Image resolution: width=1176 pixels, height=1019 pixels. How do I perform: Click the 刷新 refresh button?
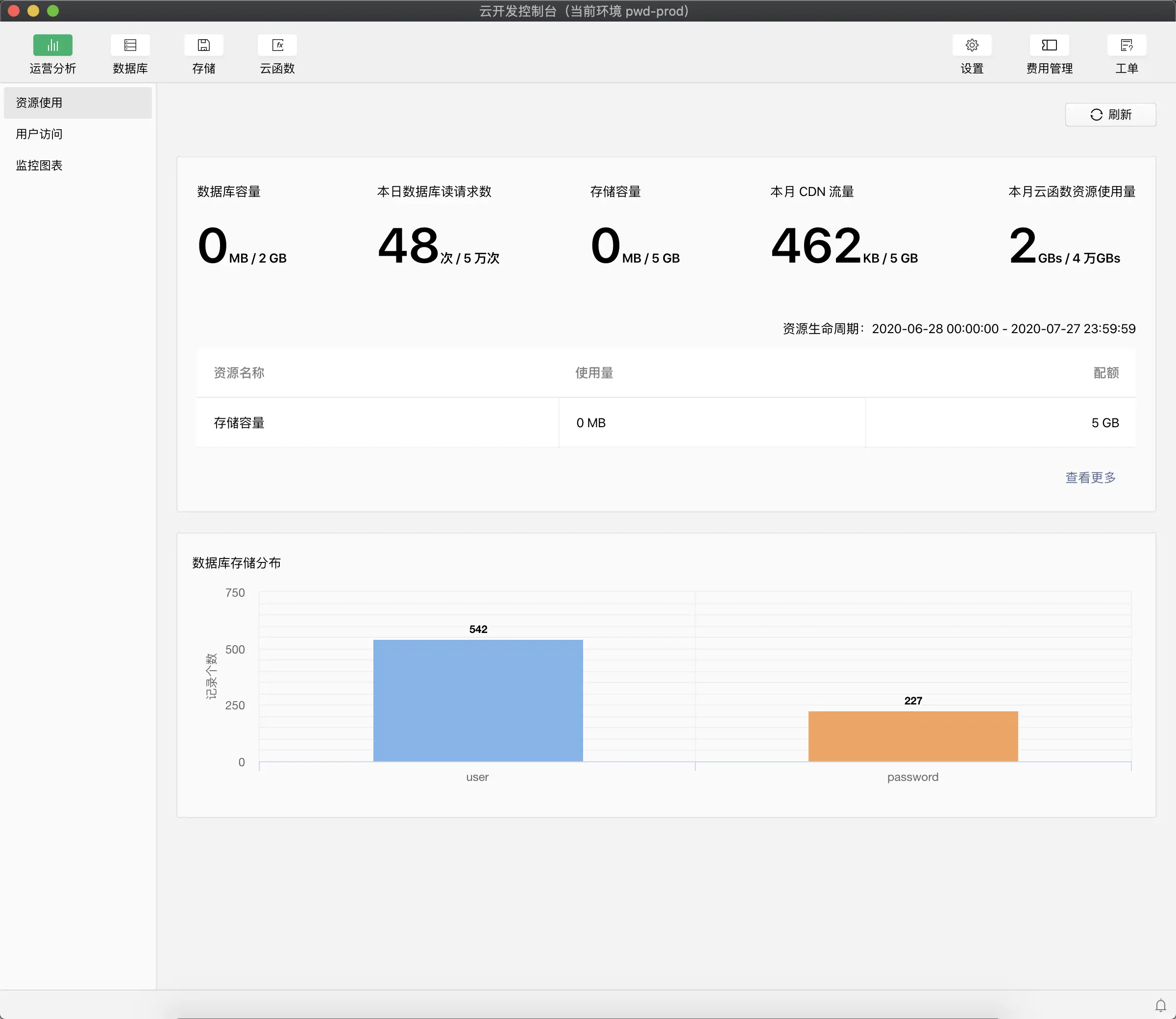(x=1110, y=115)
